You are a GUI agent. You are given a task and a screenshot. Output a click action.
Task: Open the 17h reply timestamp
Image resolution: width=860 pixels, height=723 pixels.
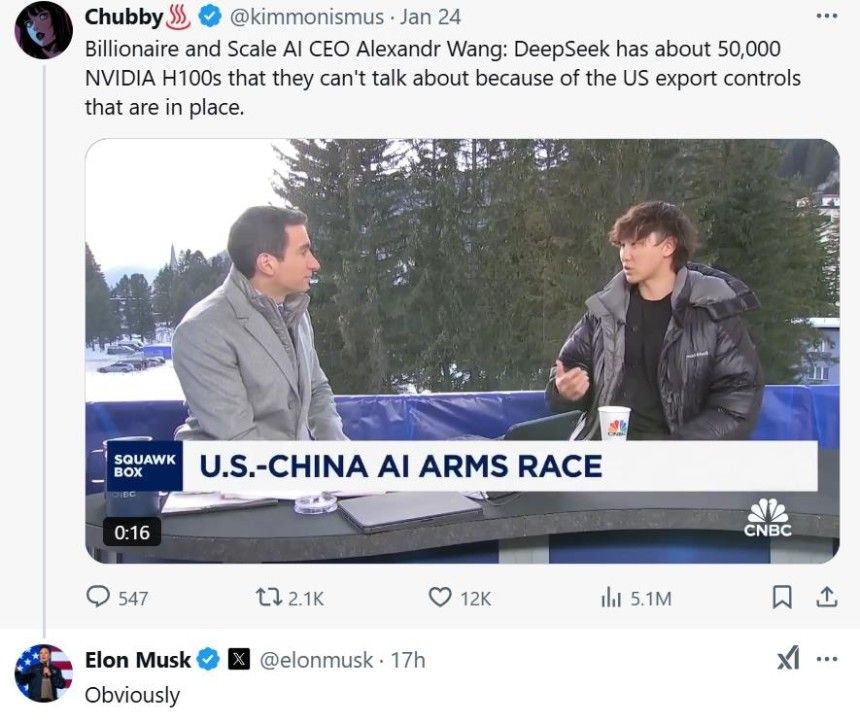(410, 660)
